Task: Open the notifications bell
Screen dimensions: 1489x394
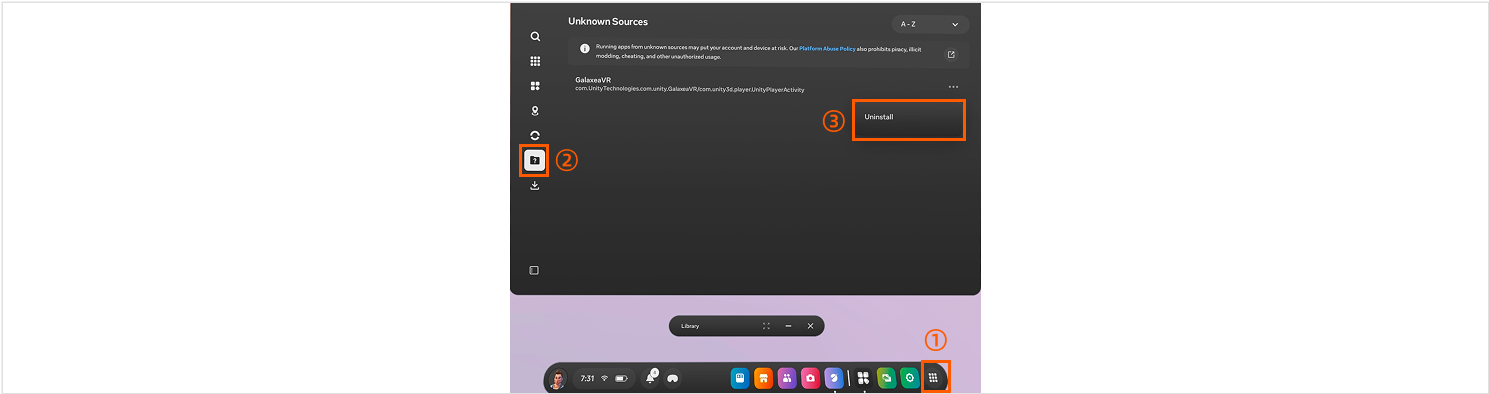Action: pyautogui.click(x=651, y=378)
